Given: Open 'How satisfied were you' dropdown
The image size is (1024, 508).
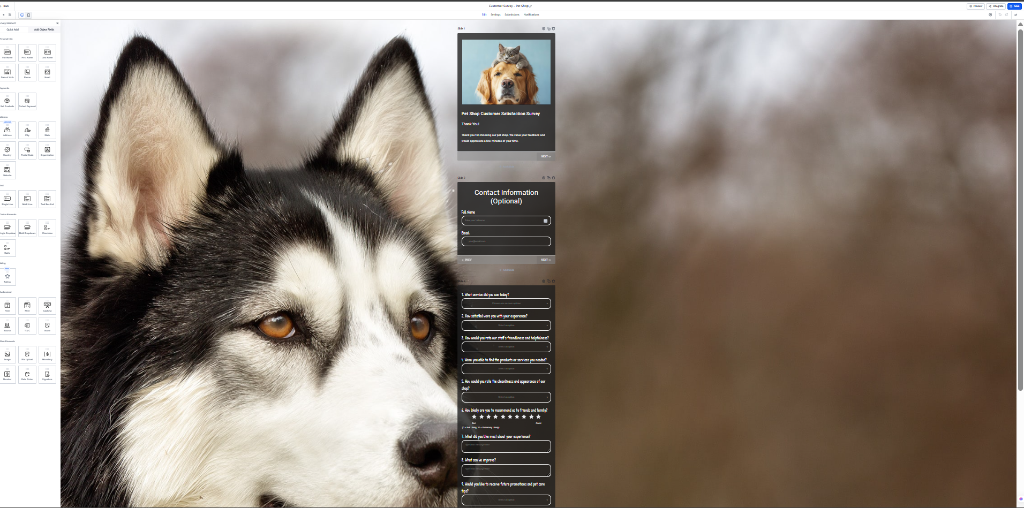Looking at the screenshot, I should click(506, 325).
